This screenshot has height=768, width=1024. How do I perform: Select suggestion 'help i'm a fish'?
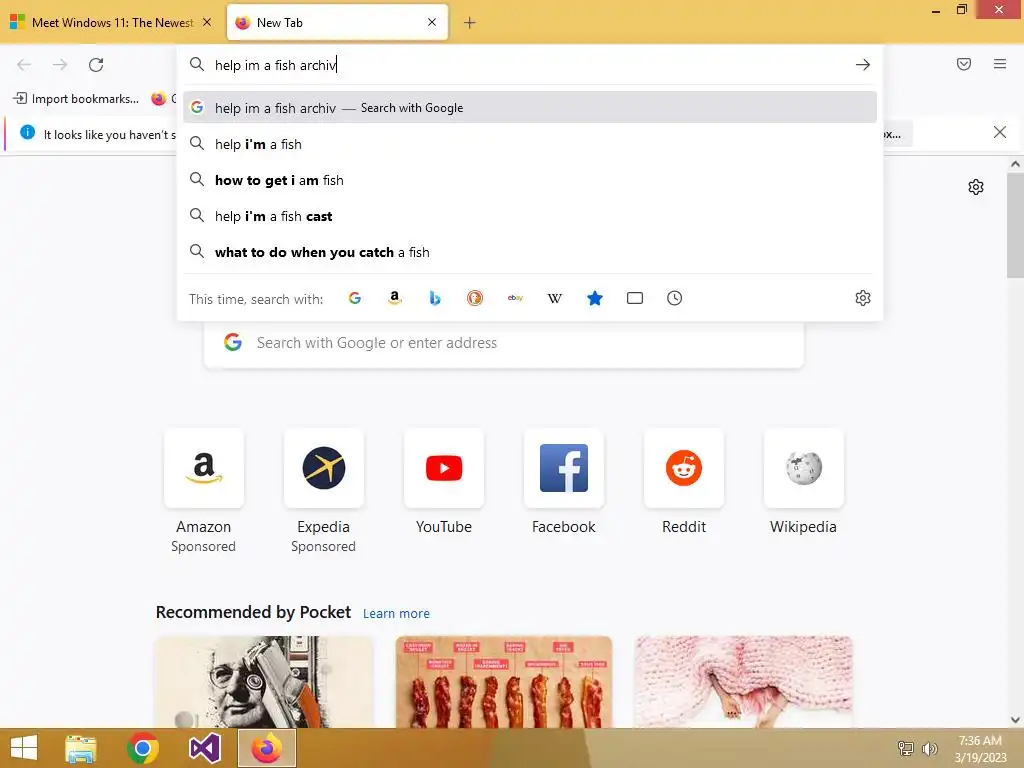tap(530, 144)
